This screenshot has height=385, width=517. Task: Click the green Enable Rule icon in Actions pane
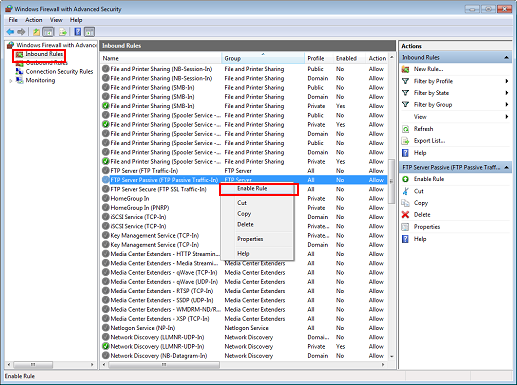tap(405, 179)
